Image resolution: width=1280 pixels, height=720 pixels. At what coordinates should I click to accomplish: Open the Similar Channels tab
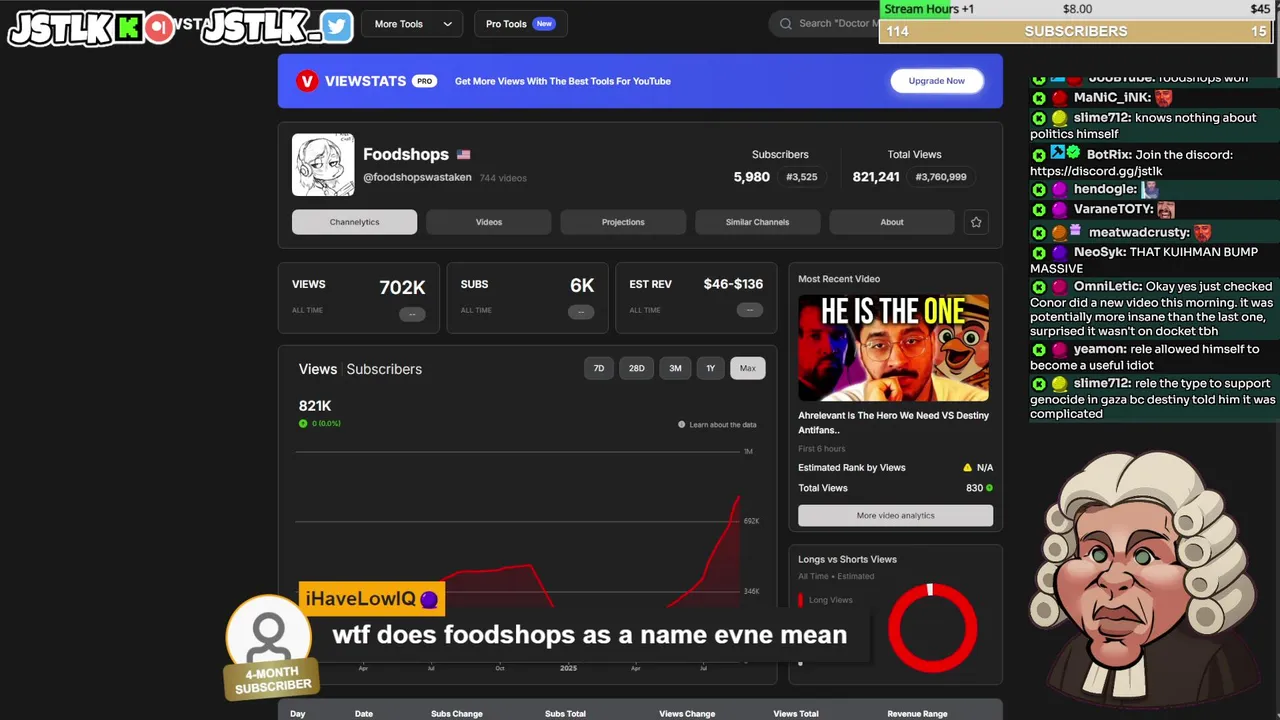pos(757,222)
